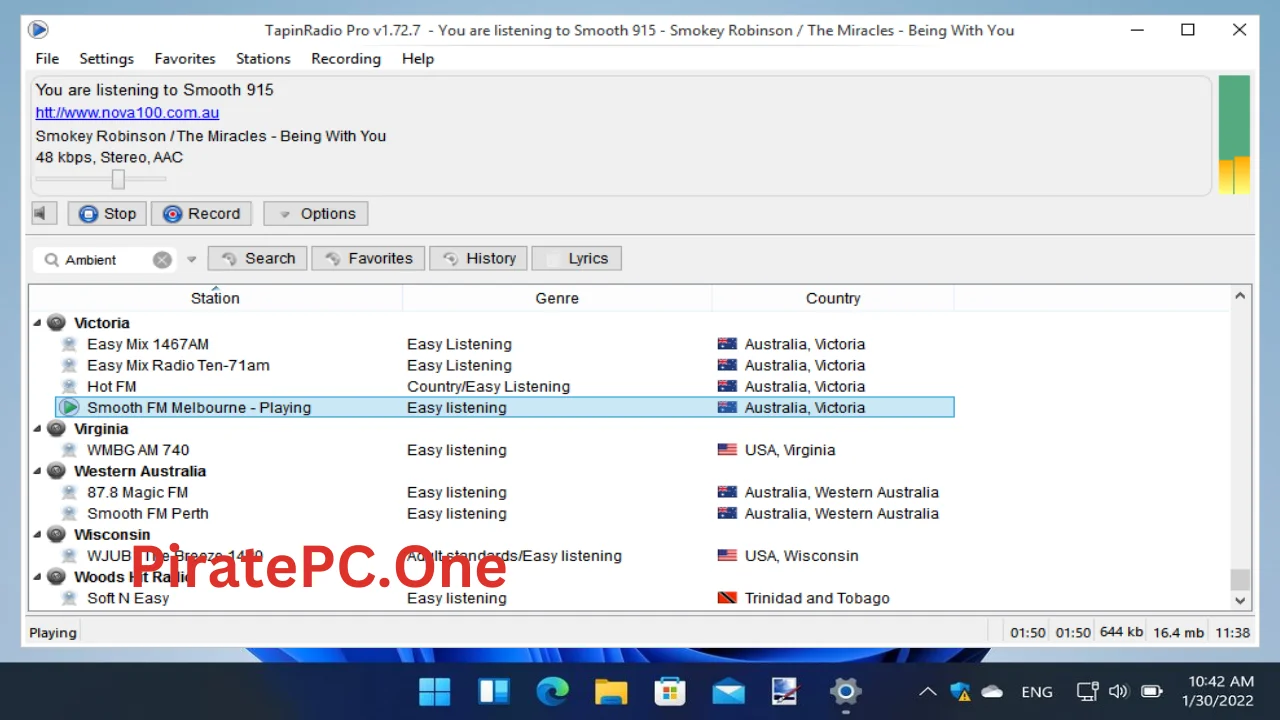
Task: Open the Favorites menu
Action: tap(185, 59)
